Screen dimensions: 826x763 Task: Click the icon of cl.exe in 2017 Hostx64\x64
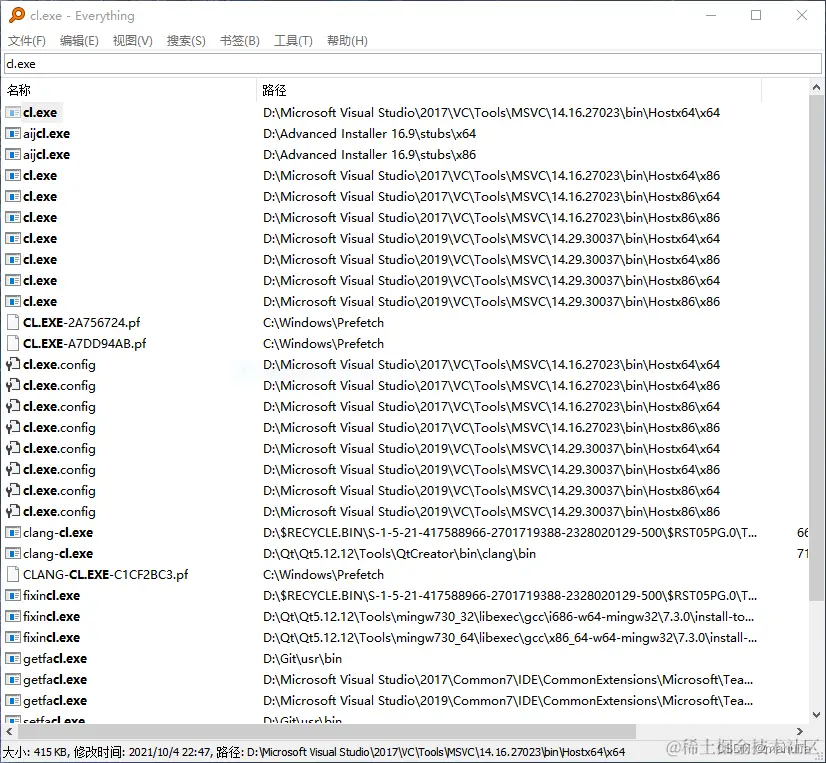click(13, 112)
